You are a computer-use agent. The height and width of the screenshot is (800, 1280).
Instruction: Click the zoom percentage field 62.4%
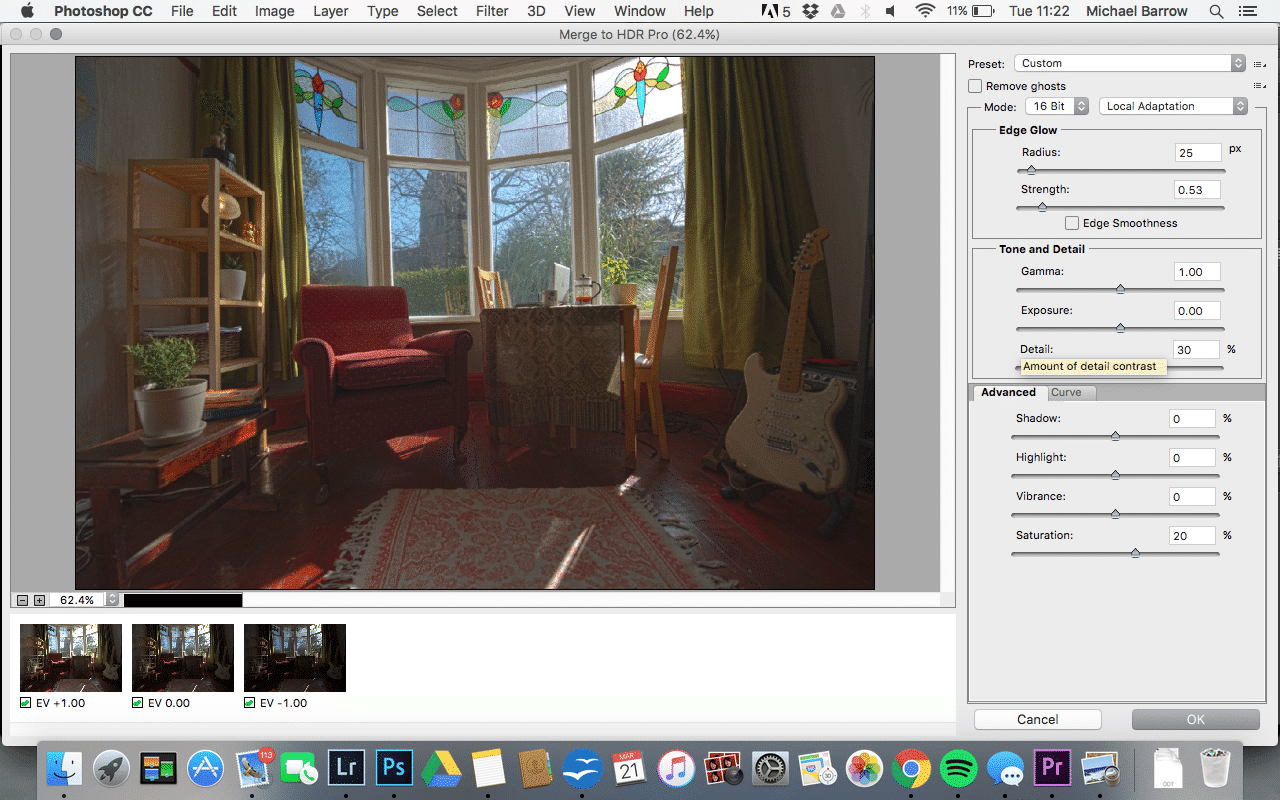pyautogui.click(x=77, y=600)
